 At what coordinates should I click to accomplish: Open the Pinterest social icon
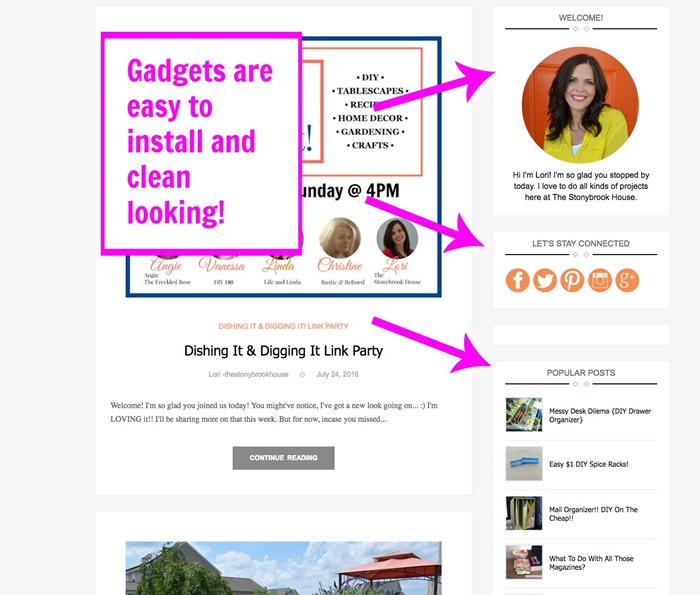tap(572, 280)
